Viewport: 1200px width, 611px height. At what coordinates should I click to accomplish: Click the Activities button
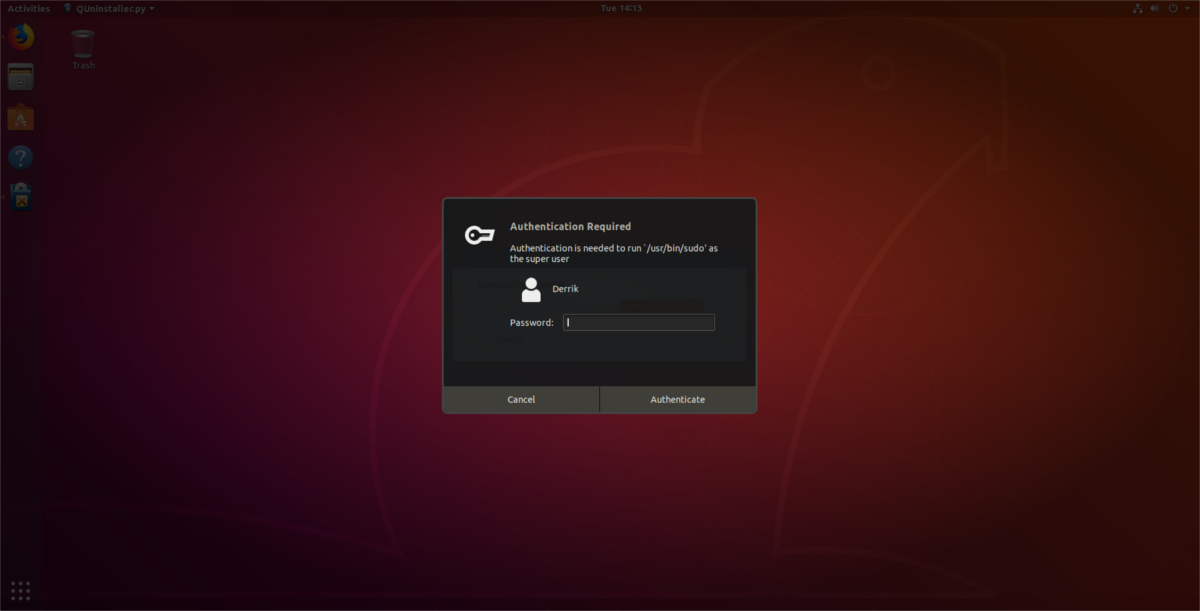point(28,8)
